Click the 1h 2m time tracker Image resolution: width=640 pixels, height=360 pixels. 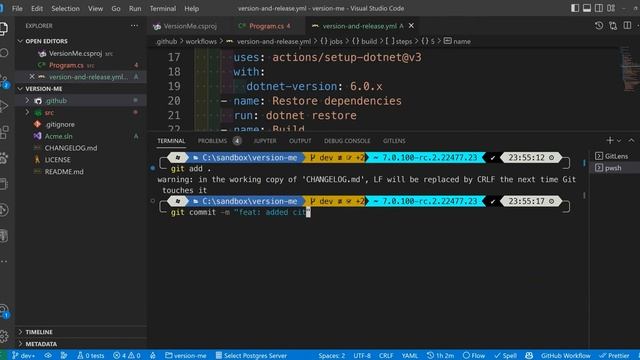pos(440,356)
